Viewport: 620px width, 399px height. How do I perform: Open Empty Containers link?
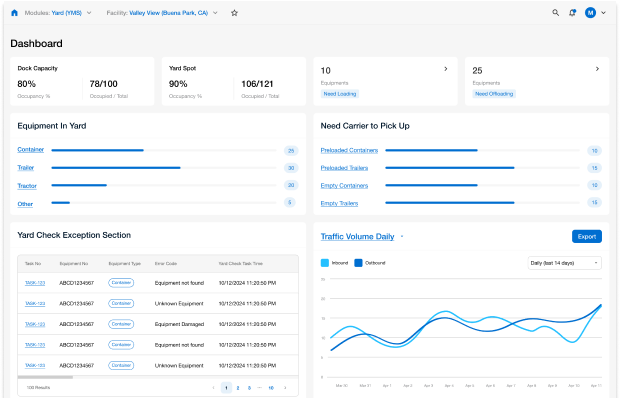[344, 185]
